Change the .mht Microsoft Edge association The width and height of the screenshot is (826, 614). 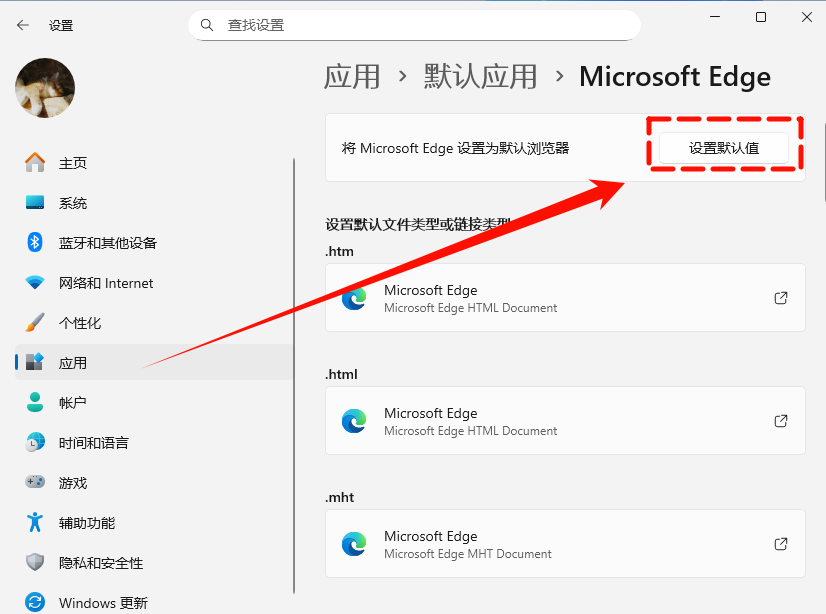pos(565,544)
